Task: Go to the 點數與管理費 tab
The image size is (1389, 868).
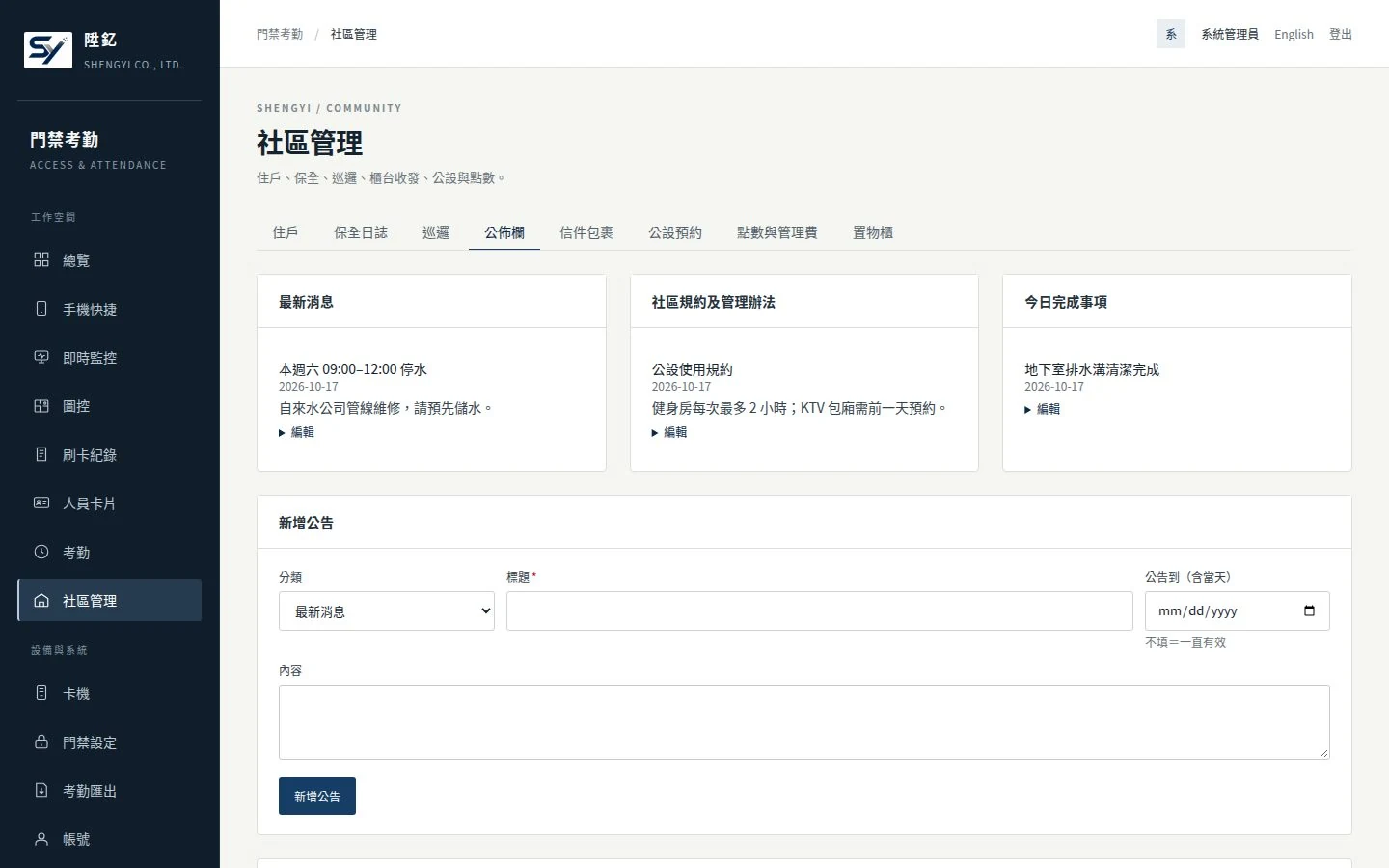Action: (777, 232)
